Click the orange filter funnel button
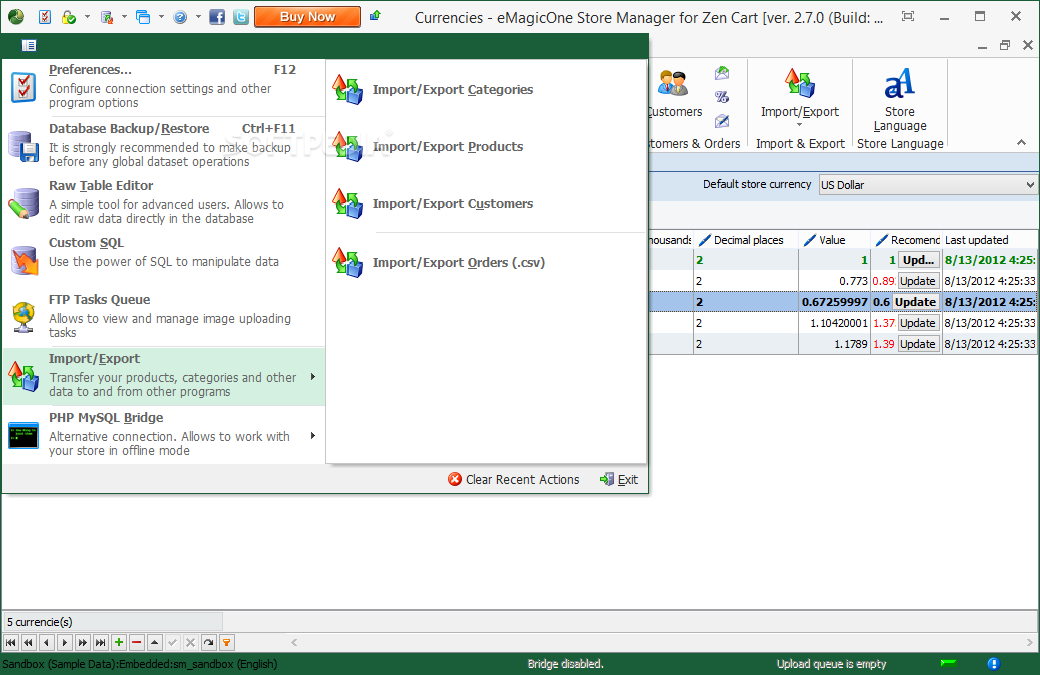Viewport: 1040px width, 675px height. [226, 643]
